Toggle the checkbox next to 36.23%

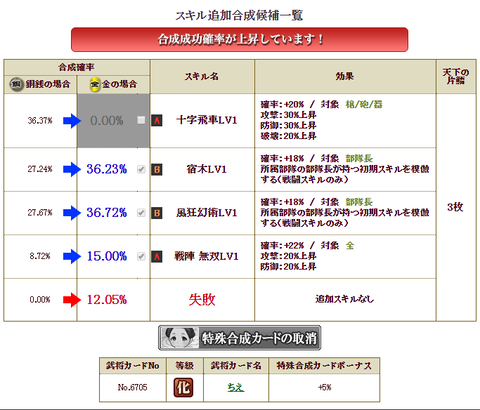141,169
